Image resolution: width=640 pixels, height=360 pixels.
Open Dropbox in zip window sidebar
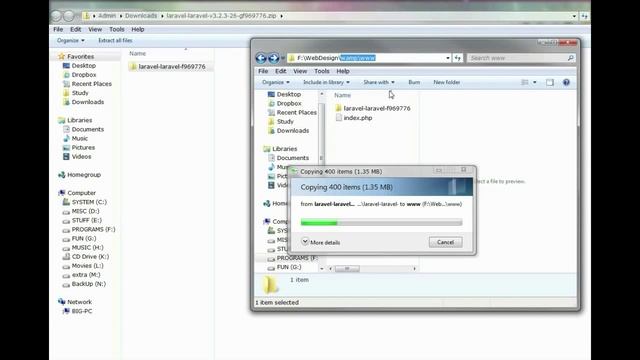click(80, 75)
